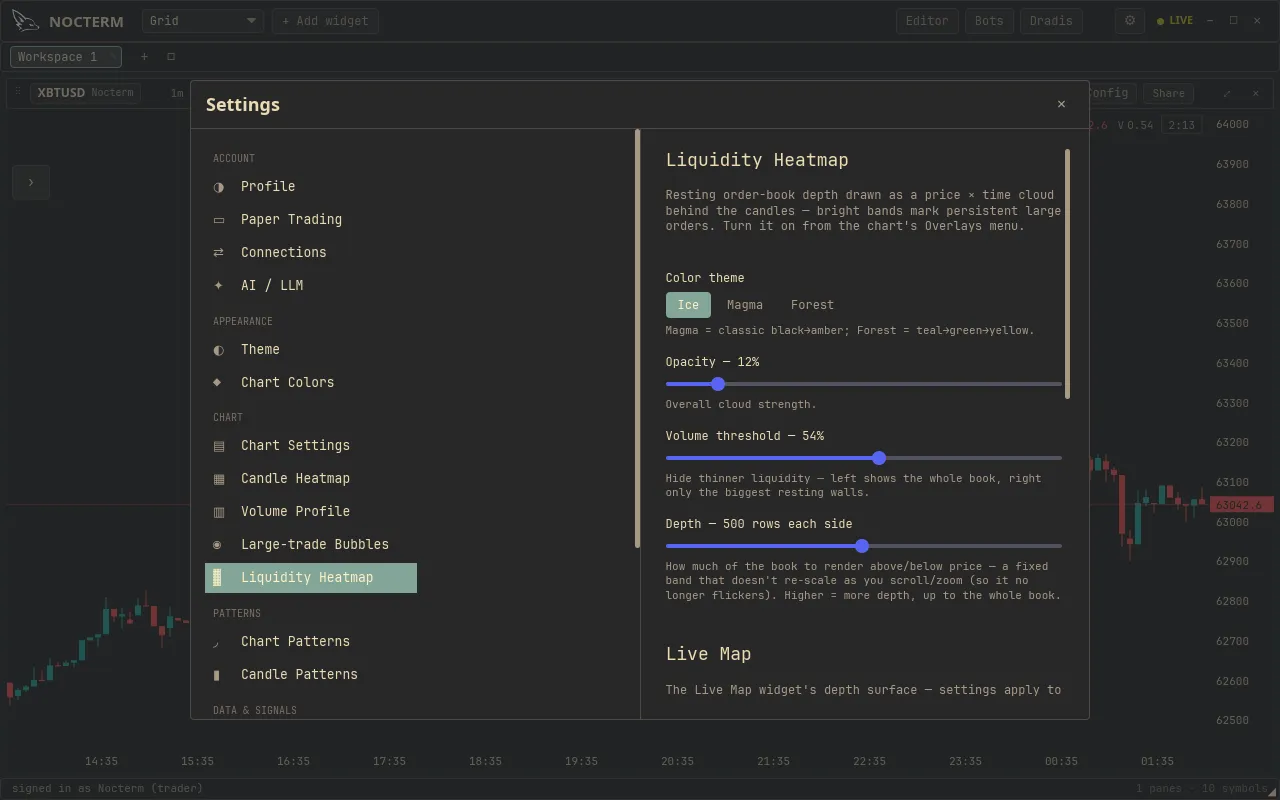Go to AI / LLM settings
Viewport: 1280px width, 800px height.
pos(311,286)
